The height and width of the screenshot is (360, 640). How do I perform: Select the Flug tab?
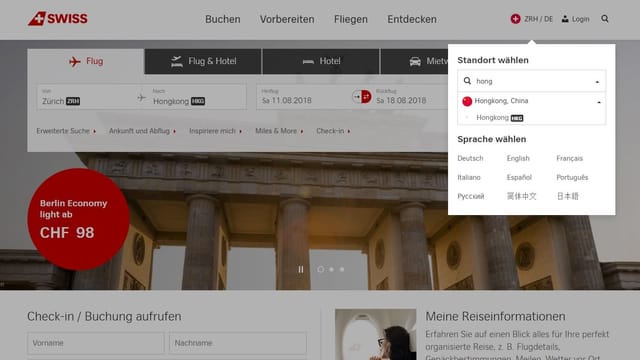(x=86, y=61)
